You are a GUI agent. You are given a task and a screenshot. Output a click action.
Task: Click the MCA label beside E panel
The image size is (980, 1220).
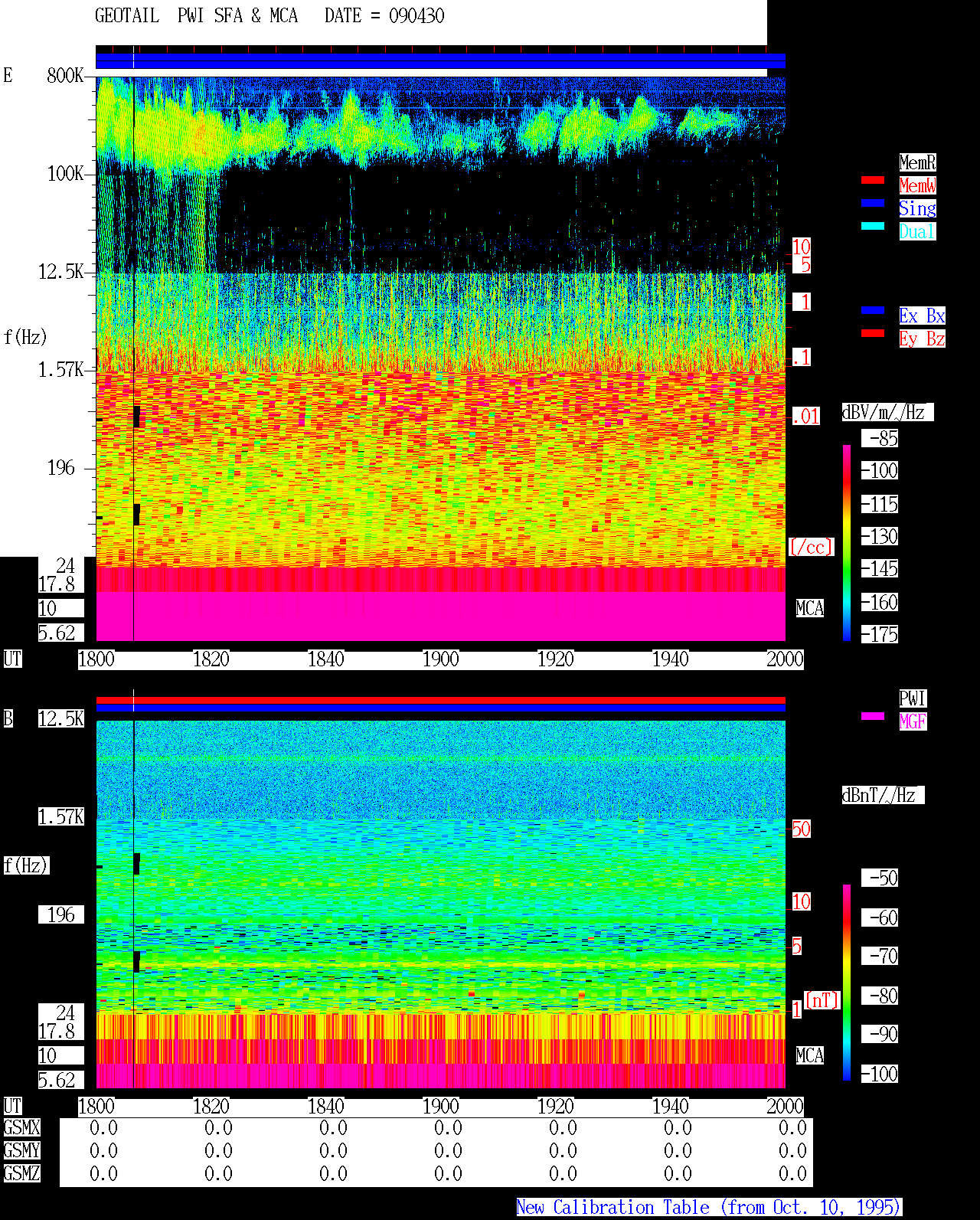pyautogui.click(x=810, y=609)
